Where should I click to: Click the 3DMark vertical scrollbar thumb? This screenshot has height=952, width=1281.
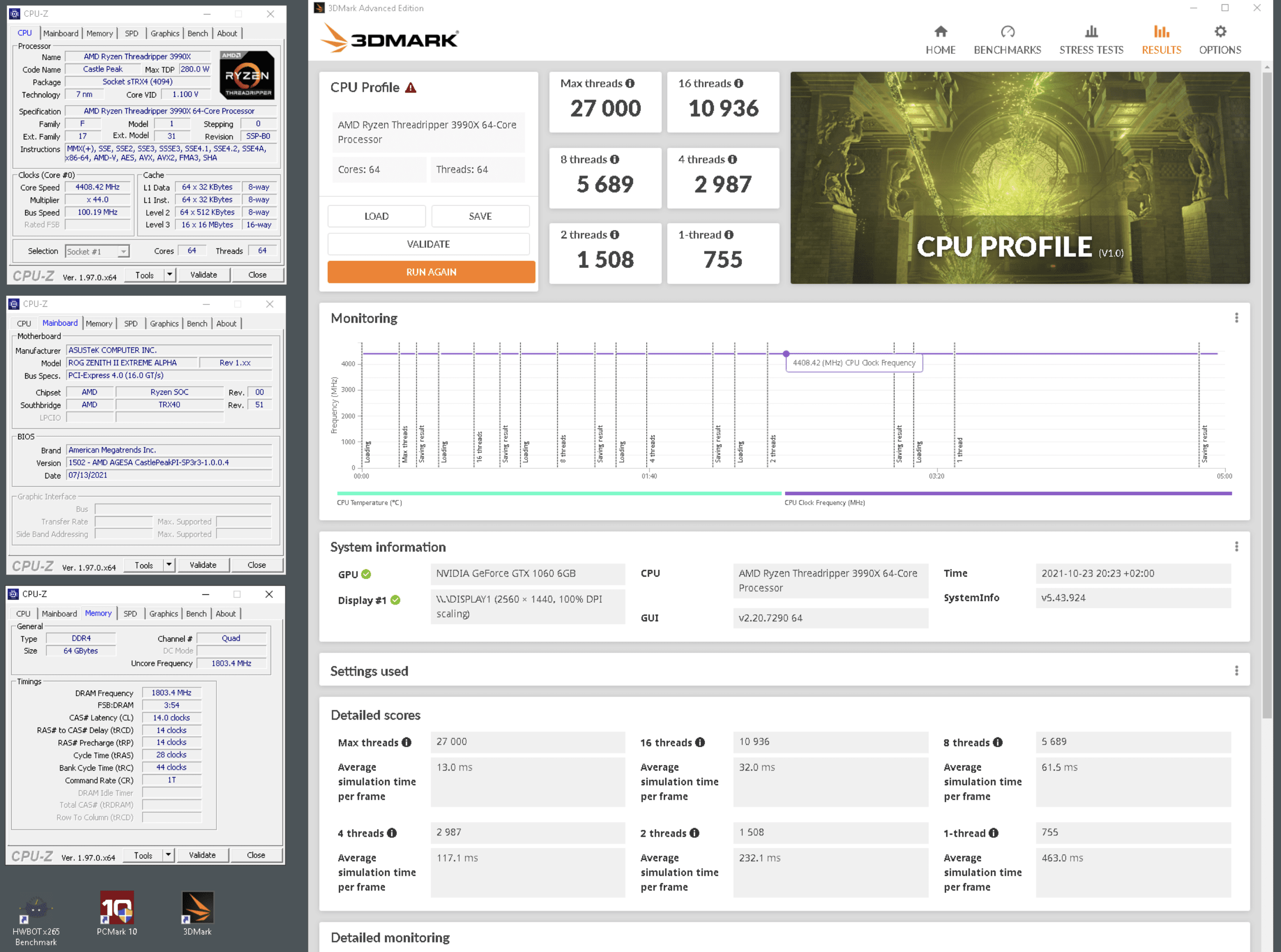coord(1267,395)
